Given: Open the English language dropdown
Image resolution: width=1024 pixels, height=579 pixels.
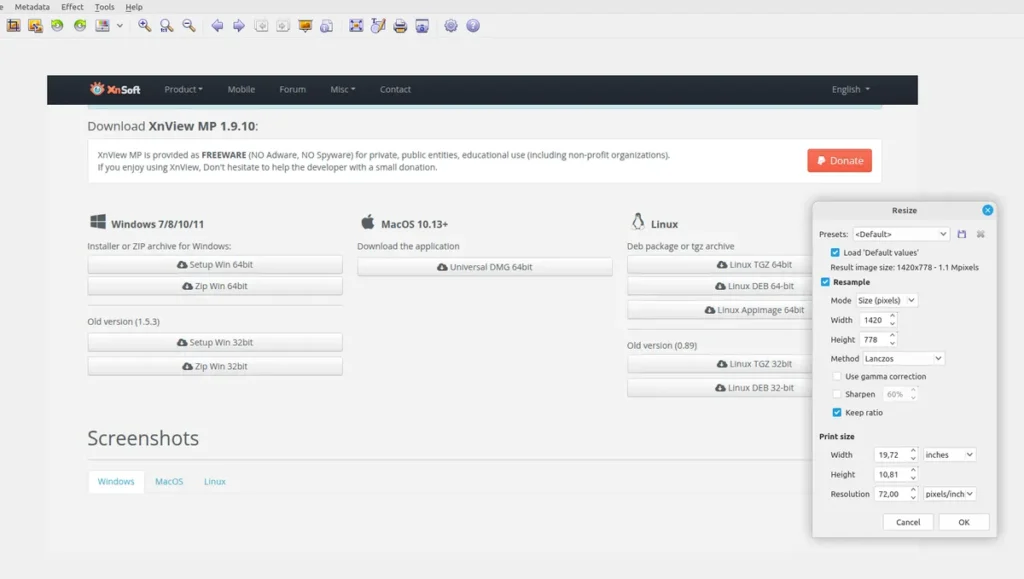Looking at the screenshot, I should pos(850,89).
